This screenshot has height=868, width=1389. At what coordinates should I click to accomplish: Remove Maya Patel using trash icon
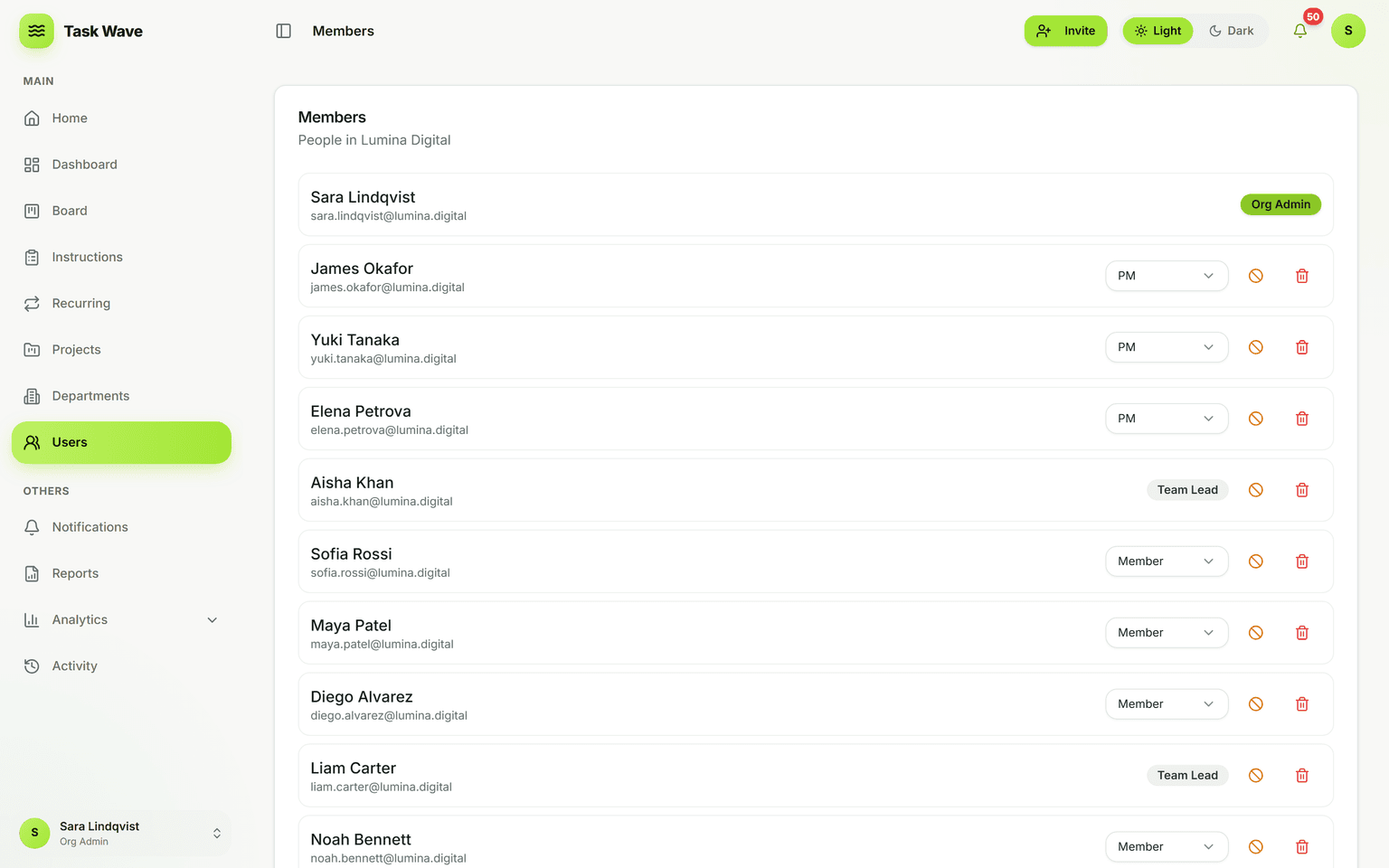coord(1302,633)
